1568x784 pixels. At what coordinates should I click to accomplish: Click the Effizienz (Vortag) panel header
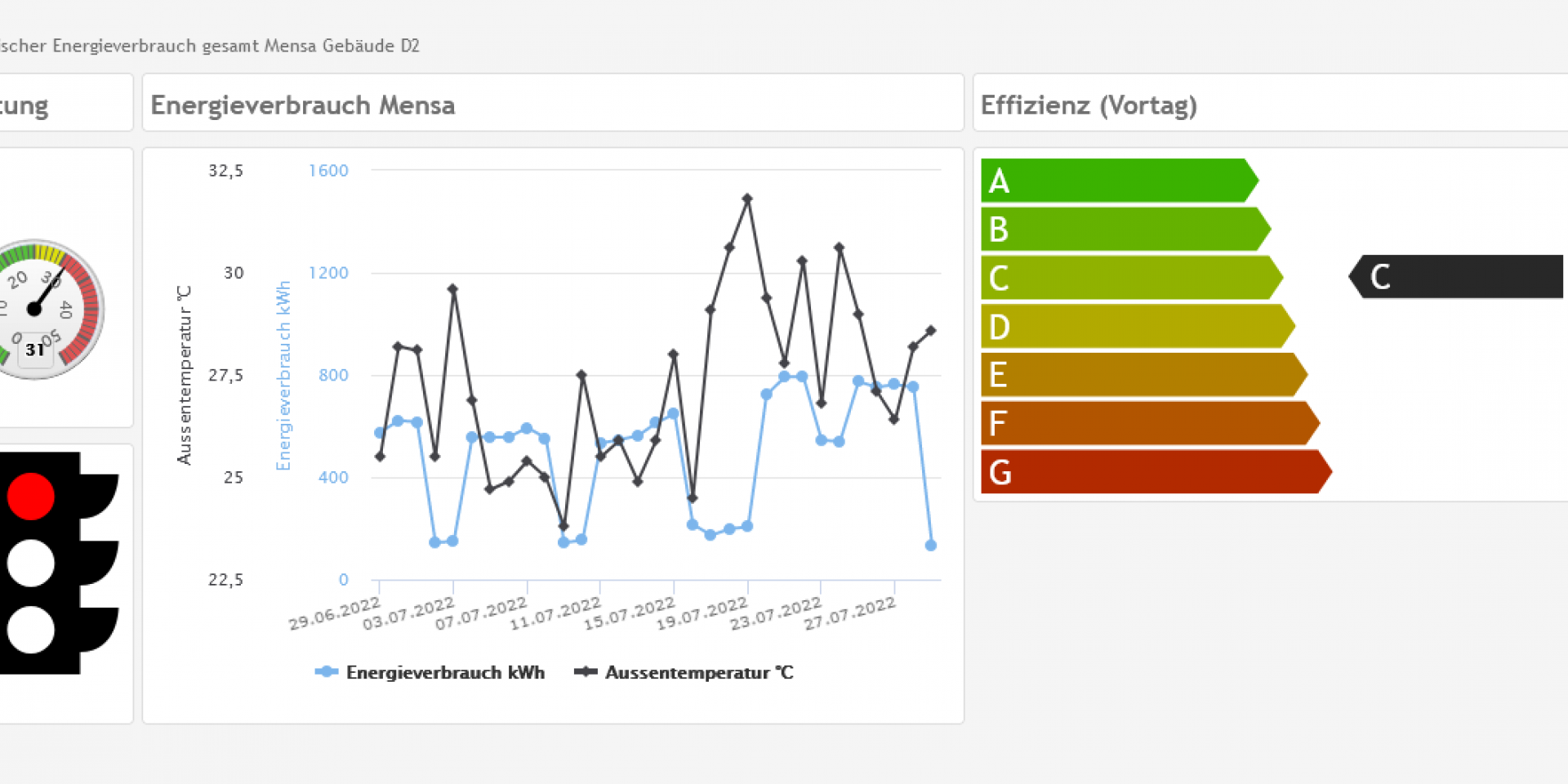[1269, 104]
